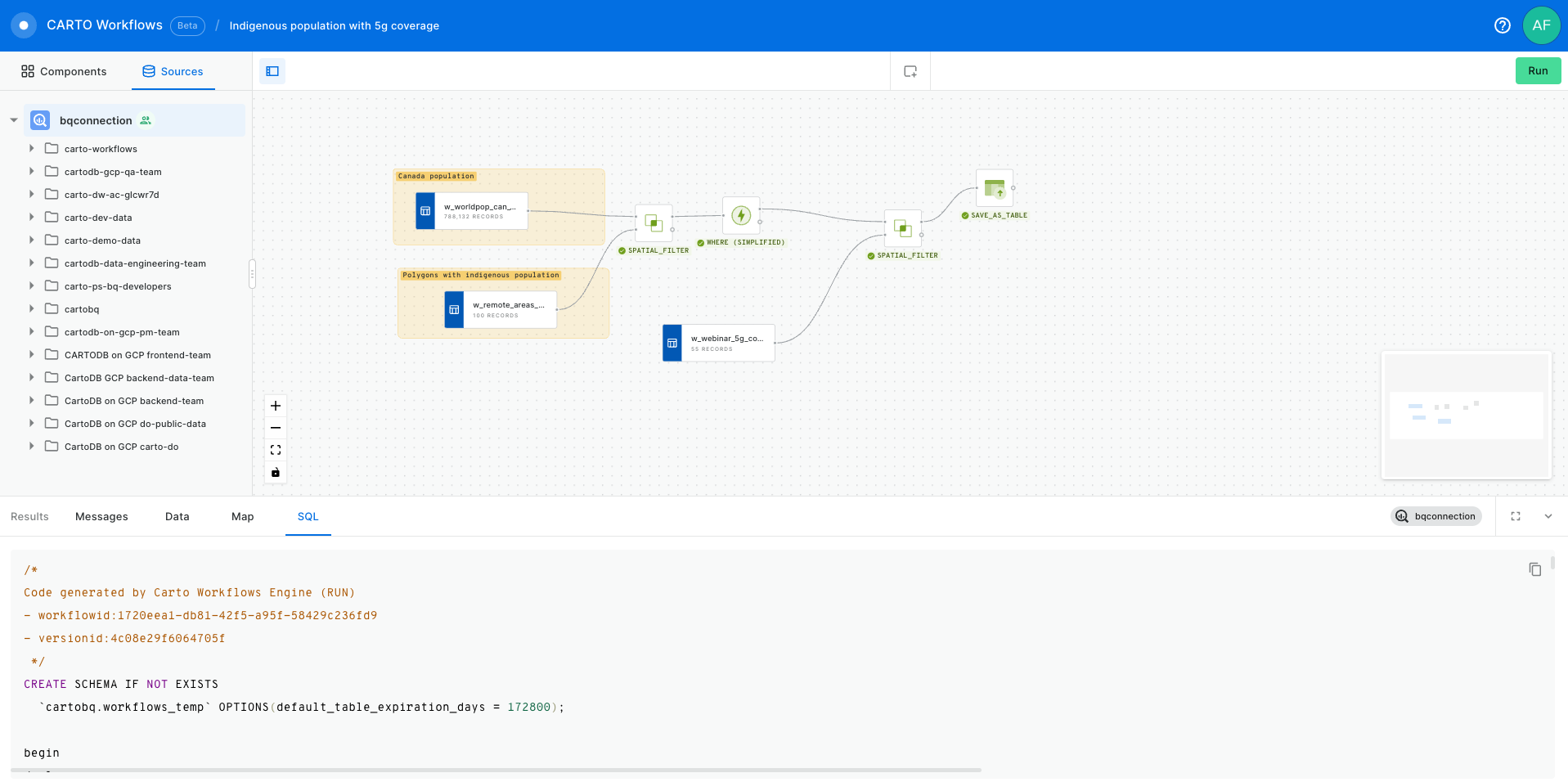Click the fit view canvas icon
Image resolution: width=1568 pixels, height=782 pixels.
(x=276, y=450)
